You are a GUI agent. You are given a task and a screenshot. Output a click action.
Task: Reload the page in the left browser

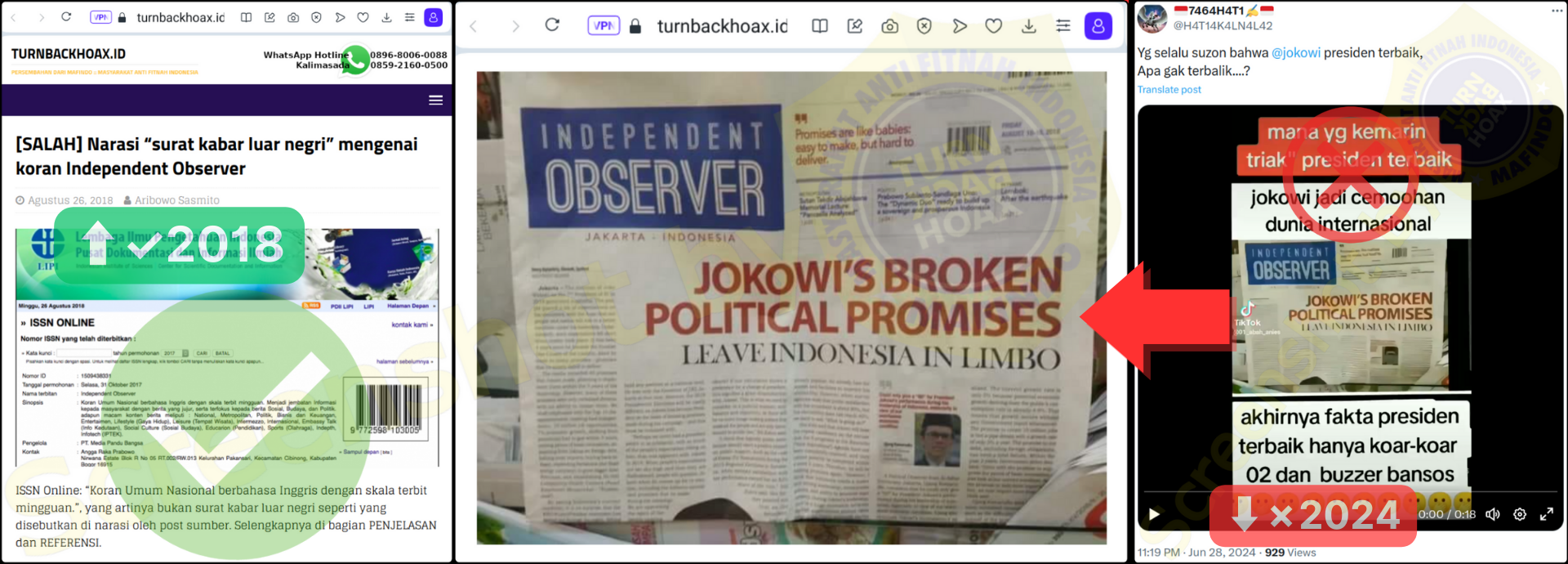(67, 17)
